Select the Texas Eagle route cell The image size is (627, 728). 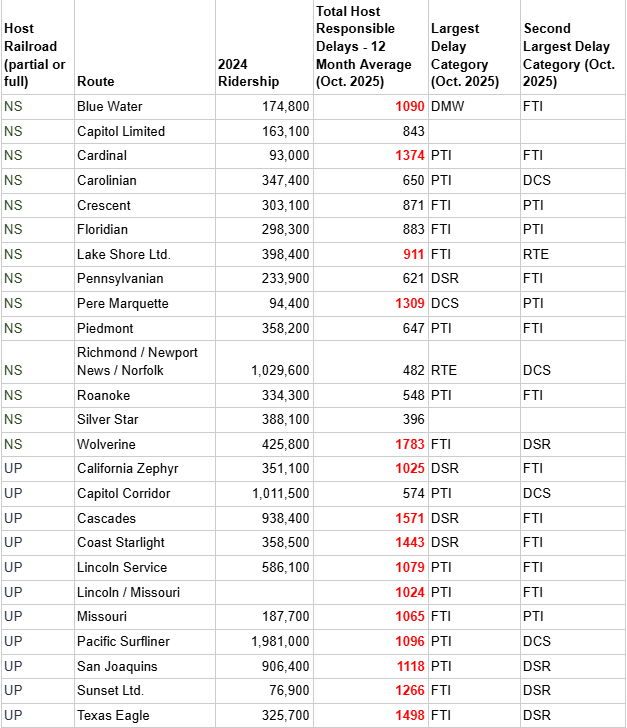click(x=111, y=715)
